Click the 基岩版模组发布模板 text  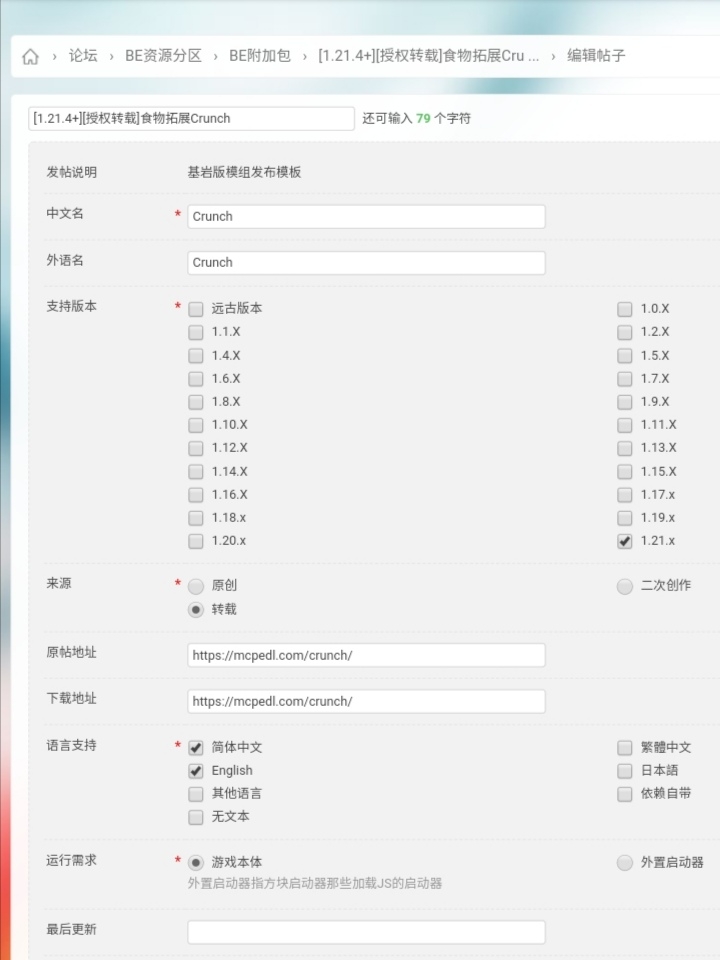244,173
